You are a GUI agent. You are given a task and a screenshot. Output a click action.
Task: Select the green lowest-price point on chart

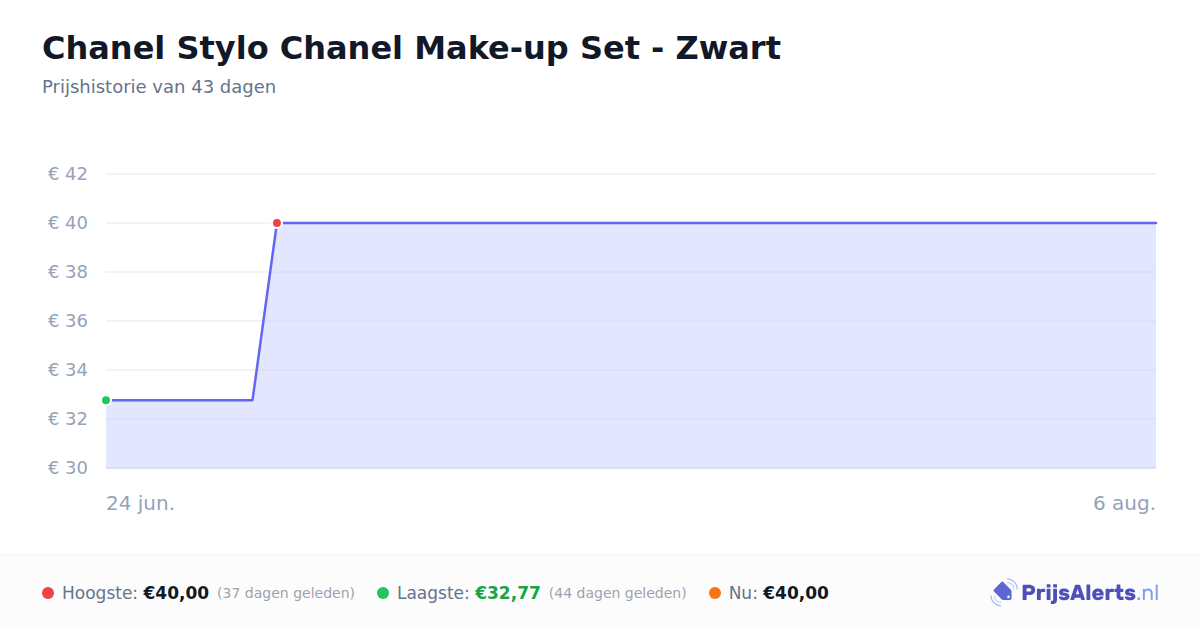point(106,400)
